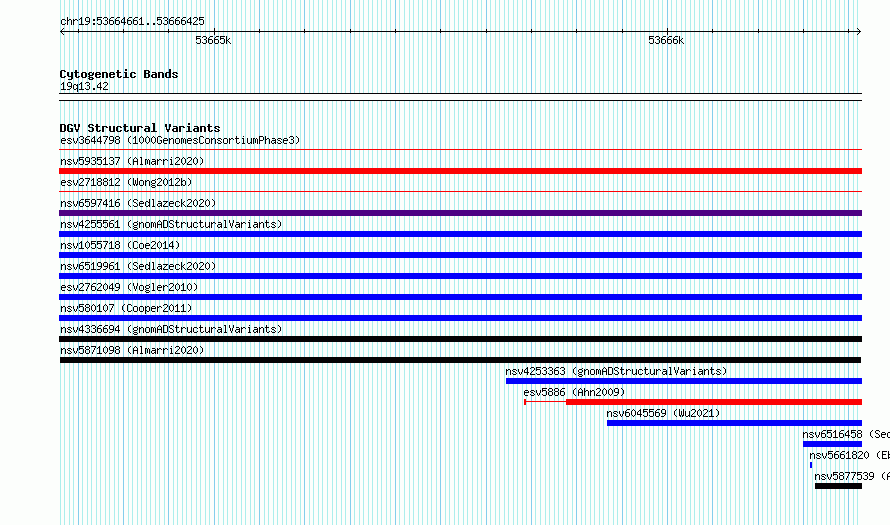Image resolution: width=890 pixels, height=525 pixels.
Task: Open esv2718812 (Wong2012b) label
Action: pyautogui.click(x=126, y=182)
